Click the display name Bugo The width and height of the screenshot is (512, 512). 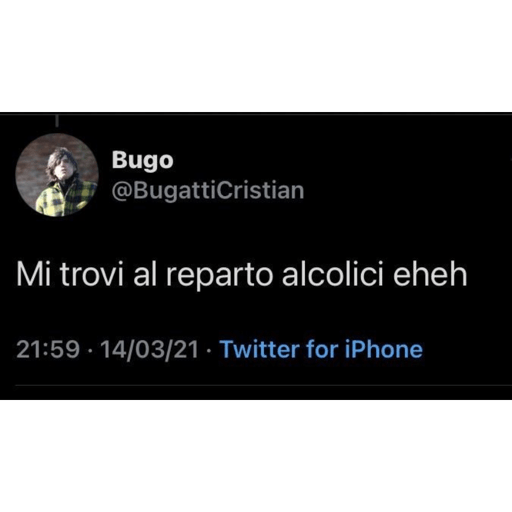[142, 161]
